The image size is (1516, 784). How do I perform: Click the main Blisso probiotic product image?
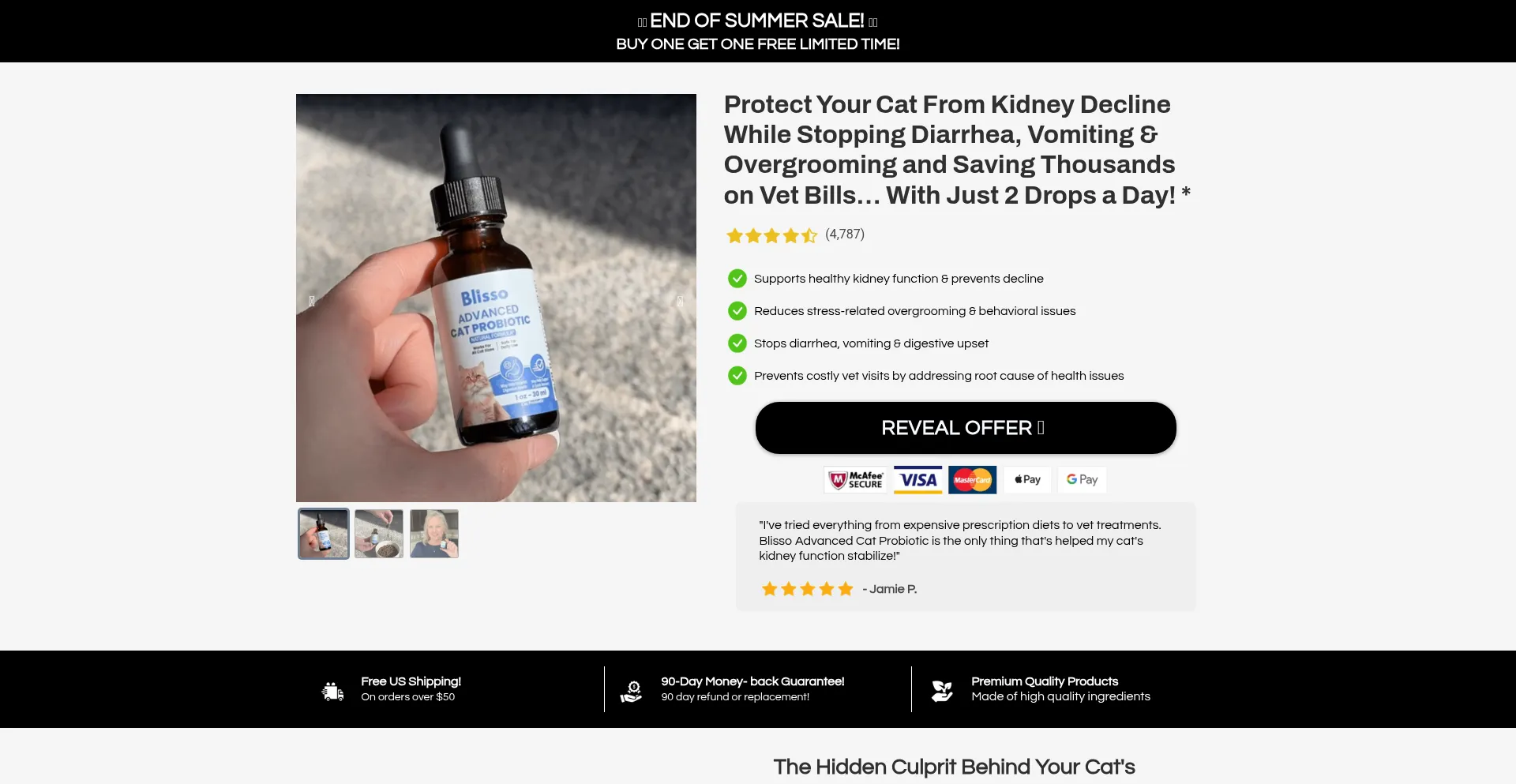496,298
